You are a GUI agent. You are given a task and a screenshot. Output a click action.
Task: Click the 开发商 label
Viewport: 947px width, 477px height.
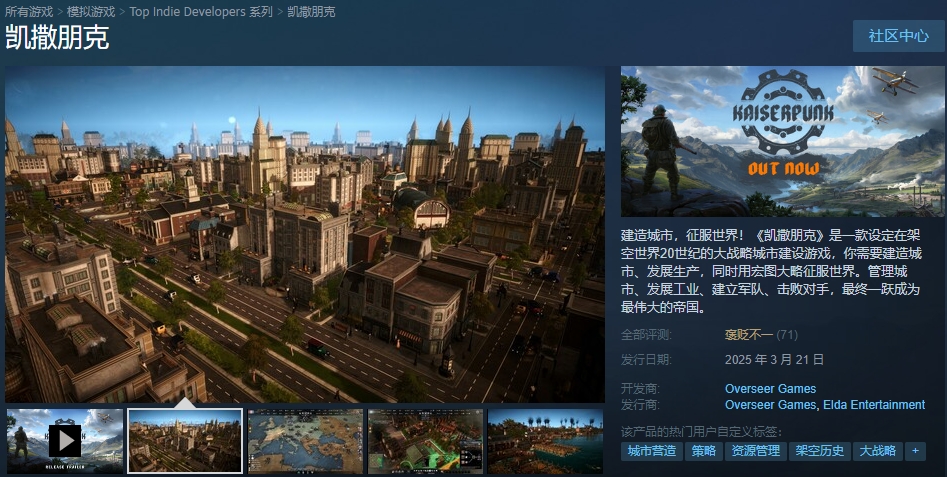[640, 388]
